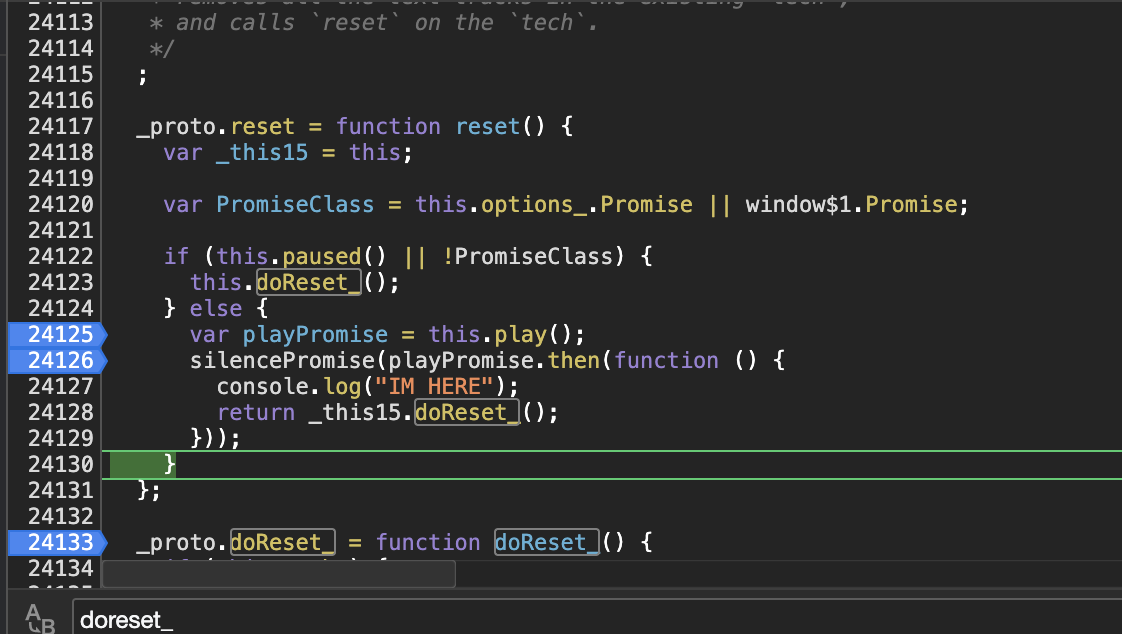This screenshot has height=634, width=1122.
Task: Click the PromiseClass variable declaration
Action: pyautogui.click(x=295, y=205)
